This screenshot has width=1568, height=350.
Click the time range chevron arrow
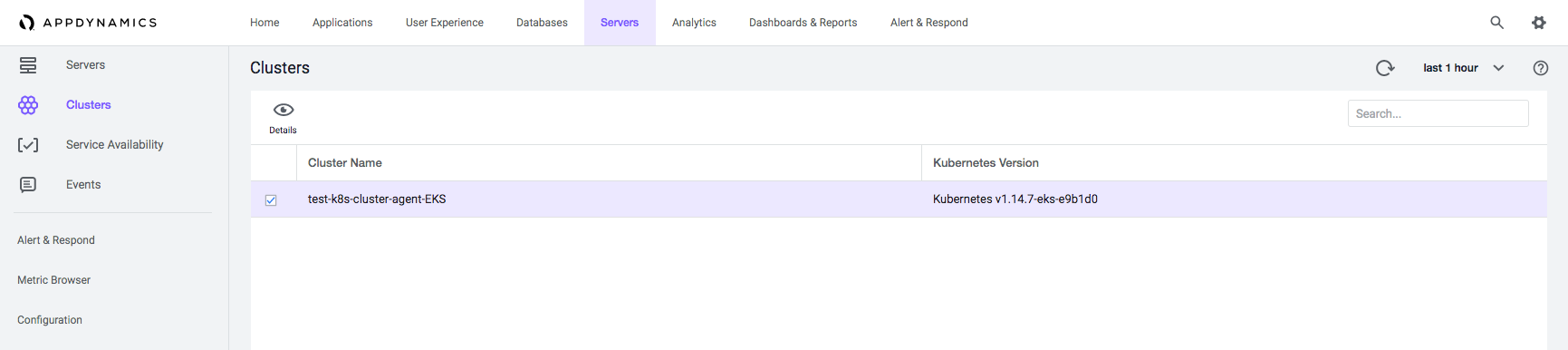coord(1498,68)
